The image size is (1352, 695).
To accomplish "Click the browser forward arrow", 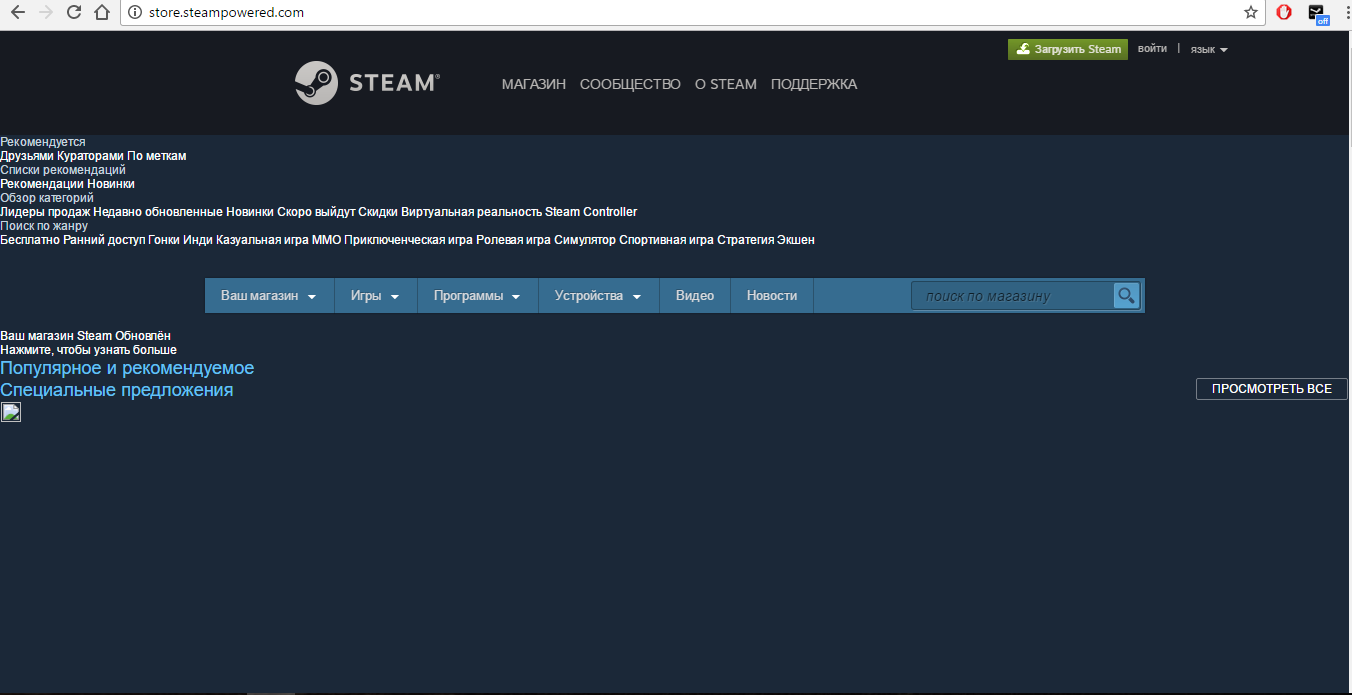I will coord(45,13).
